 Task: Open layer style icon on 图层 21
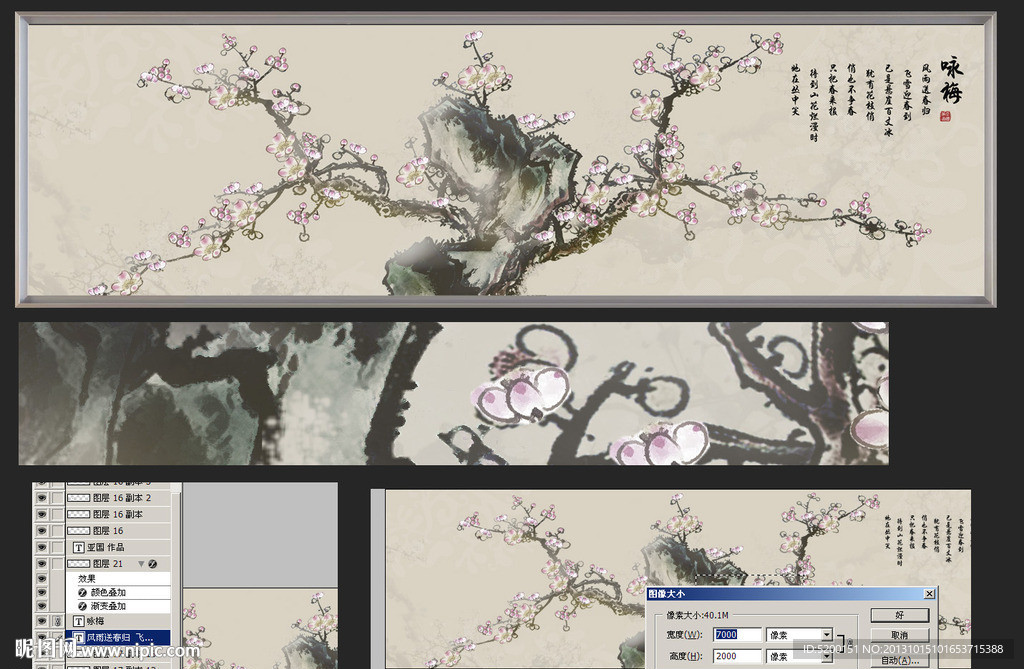click(152, 564)
